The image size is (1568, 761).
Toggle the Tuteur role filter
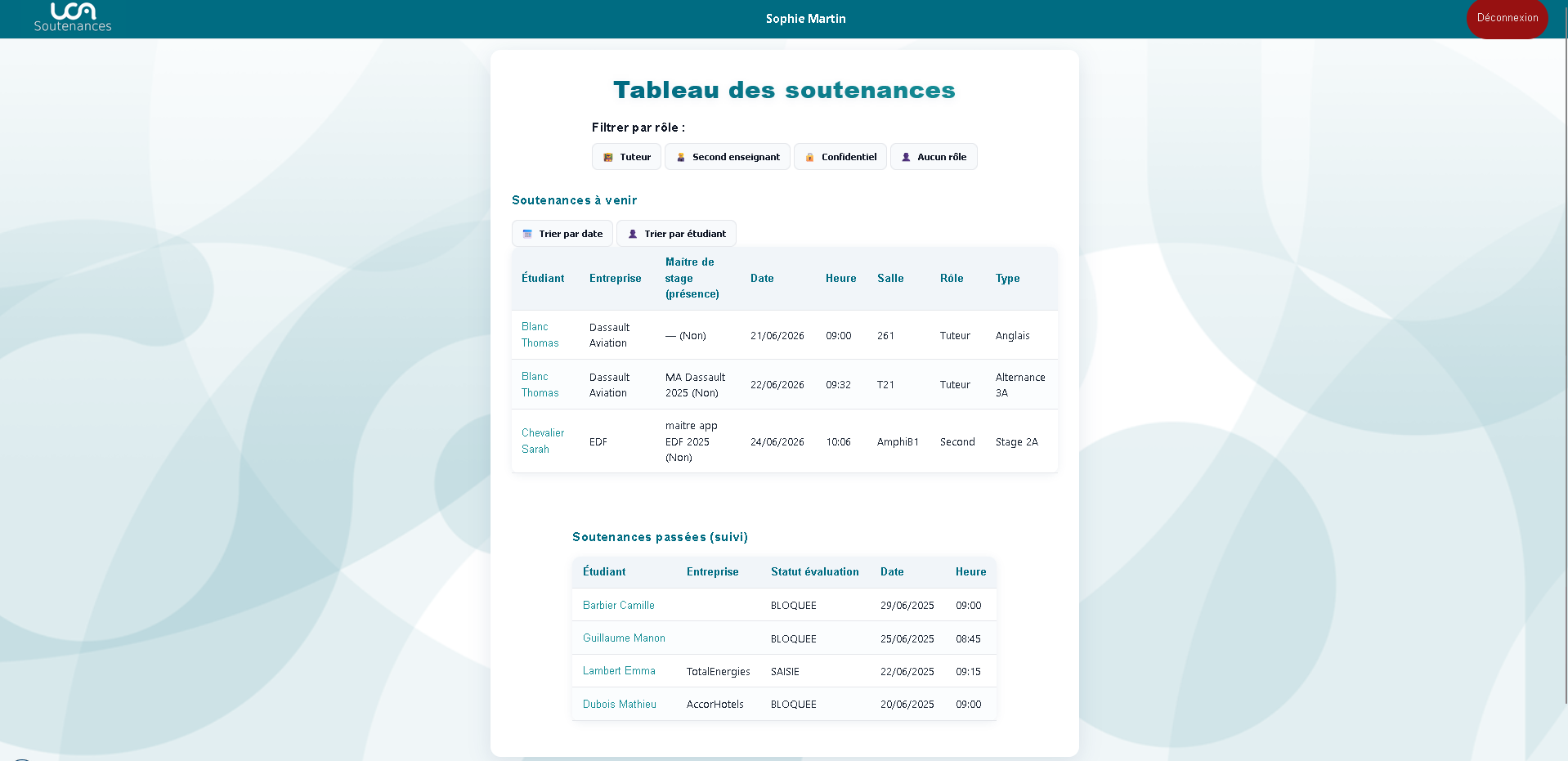pos(626,157)
